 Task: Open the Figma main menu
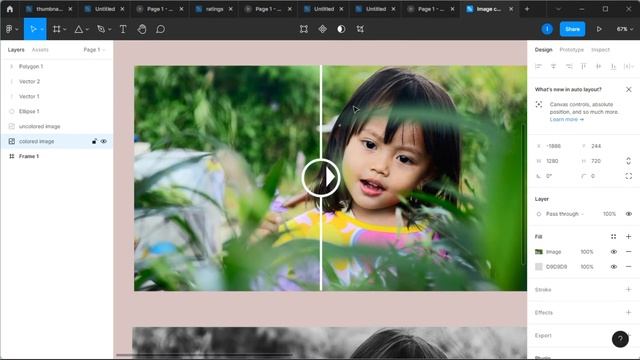[11, 29]
